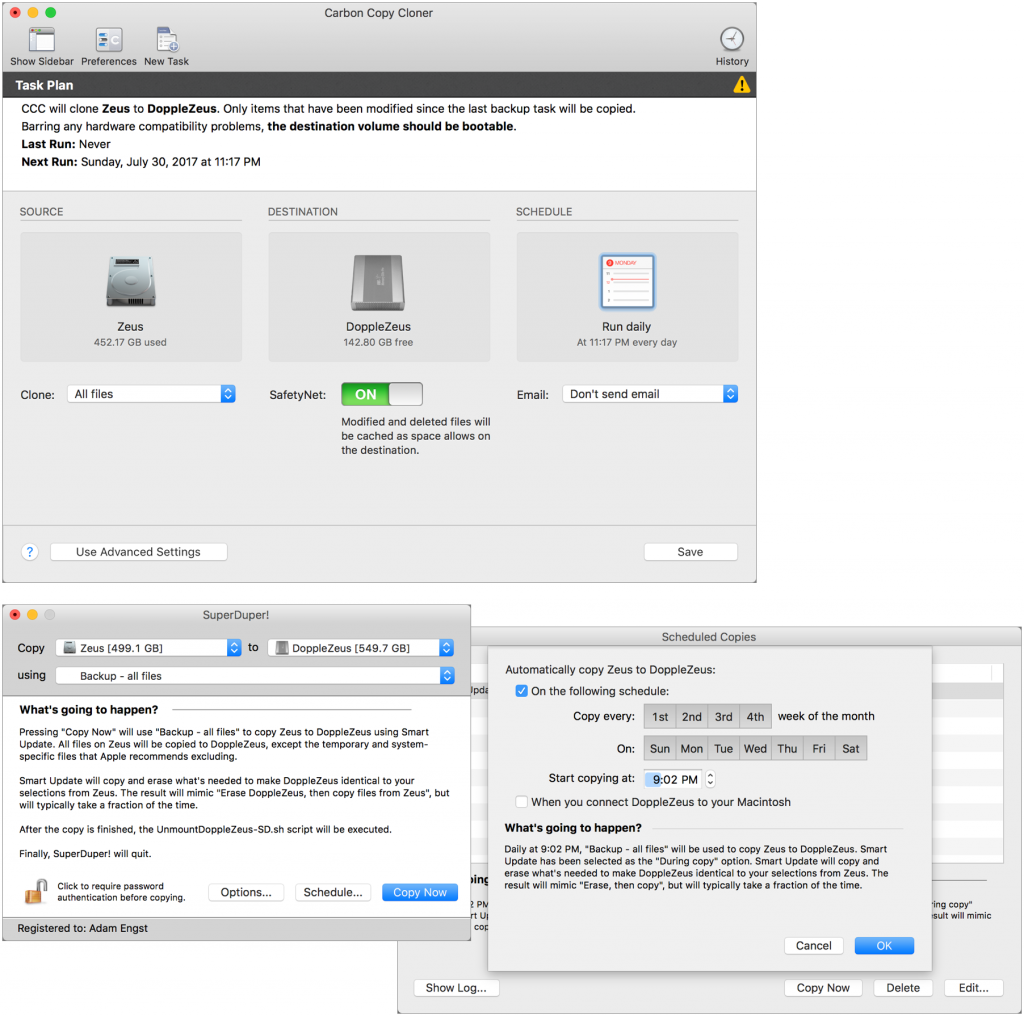Toggle Wed in the copy days

point(756,748)
